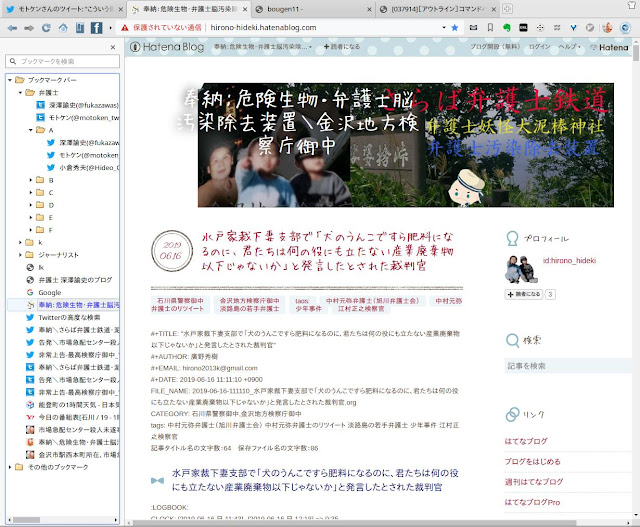
Task: Open the Facebook toolbar shortcut
Action: click(96, 28)
